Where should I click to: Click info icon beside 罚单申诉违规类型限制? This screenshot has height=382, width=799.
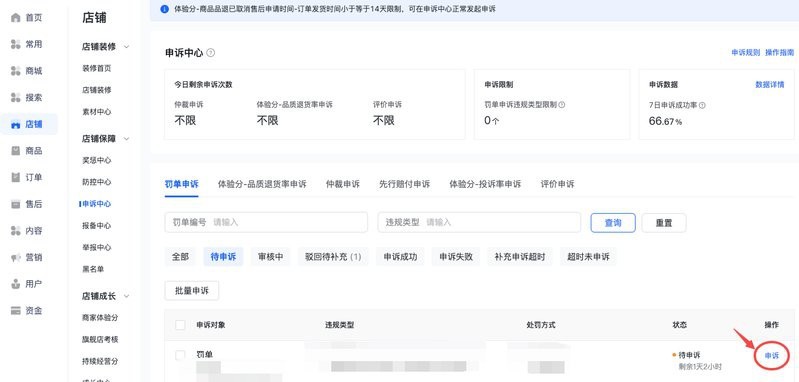pos(562,105)
